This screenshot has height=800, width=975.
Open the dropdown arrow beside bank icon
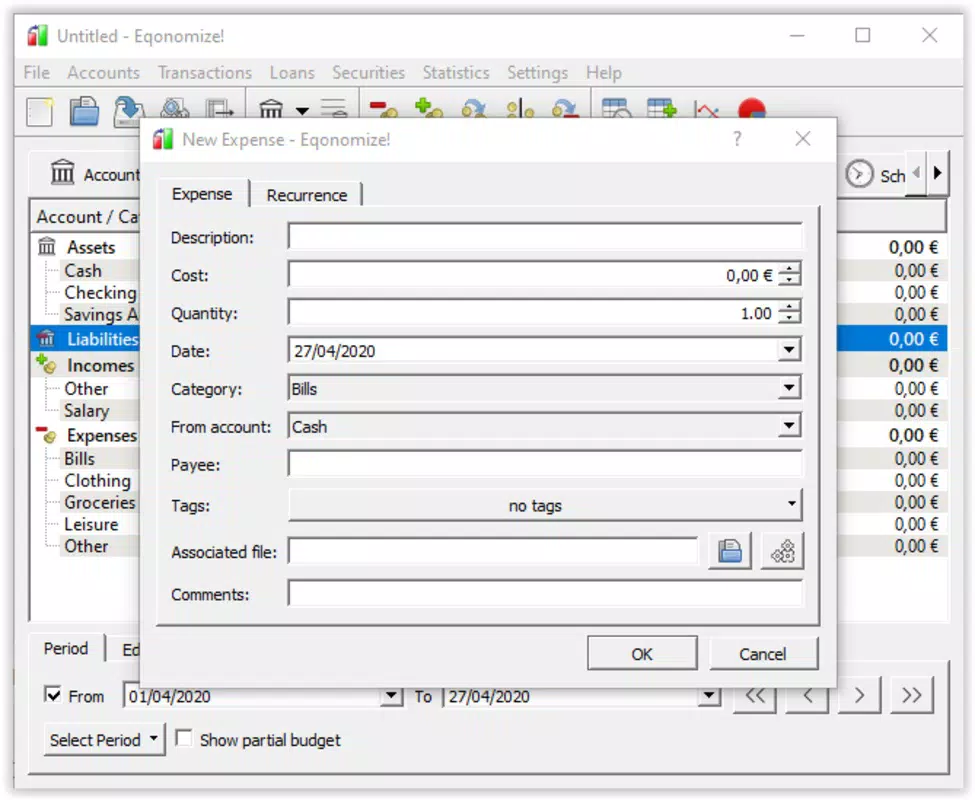(302, 111)
